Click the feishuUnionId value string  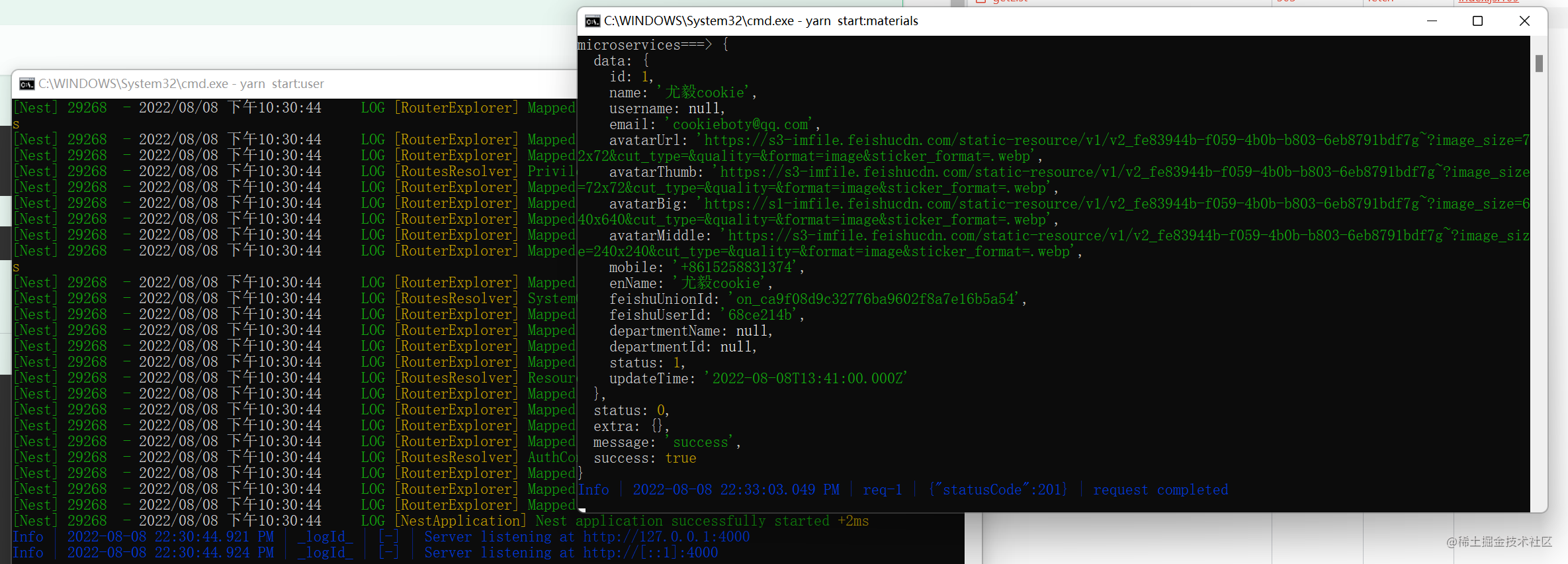point(875,299)
